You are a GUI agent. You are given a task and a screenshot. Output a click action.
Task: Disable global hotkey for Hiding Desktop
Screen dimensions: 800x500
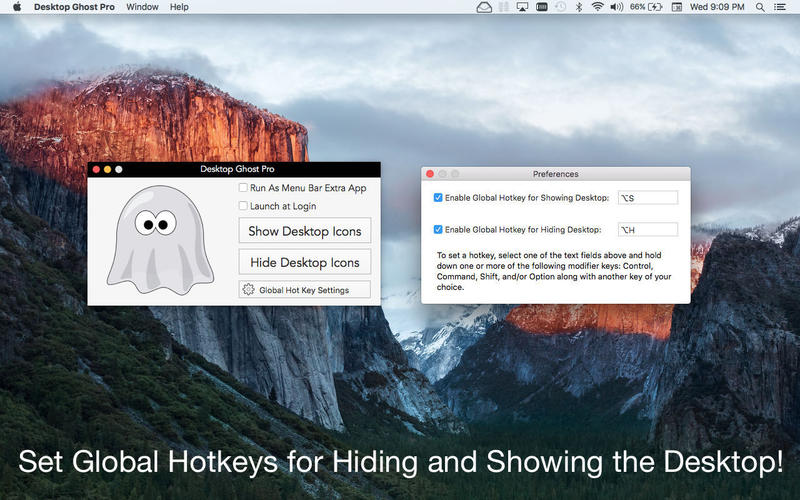[x=438, y=230]
